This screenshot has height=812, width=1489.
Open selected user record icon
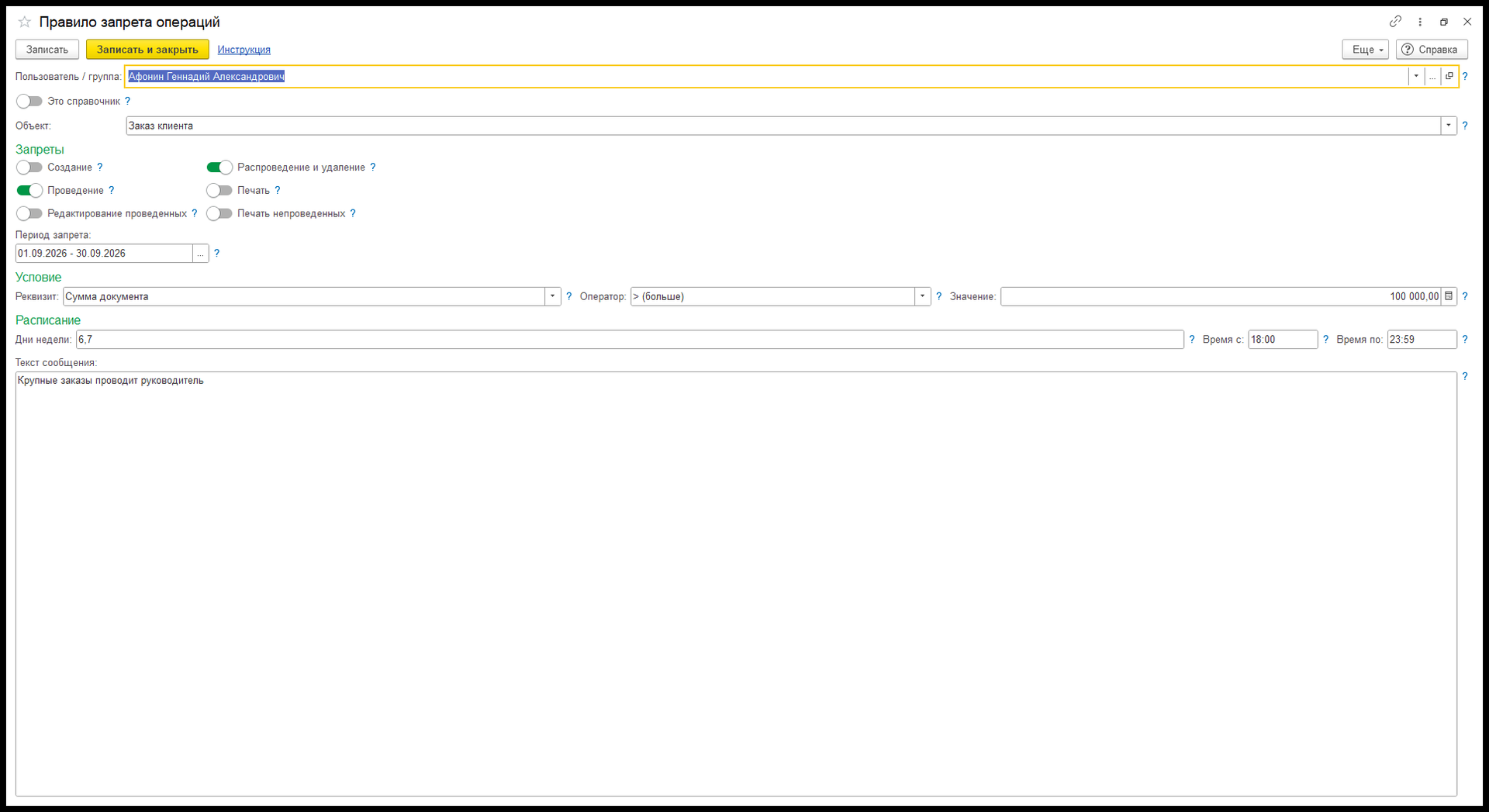[1449, 76]
